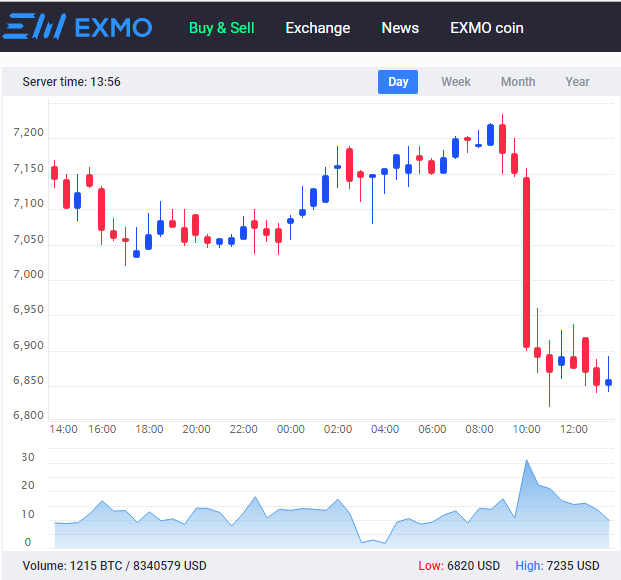Screen dimensions: 621x580
Task: Navigate to EXMO coin
Action: pyautogui.click(x=494, y=28)
